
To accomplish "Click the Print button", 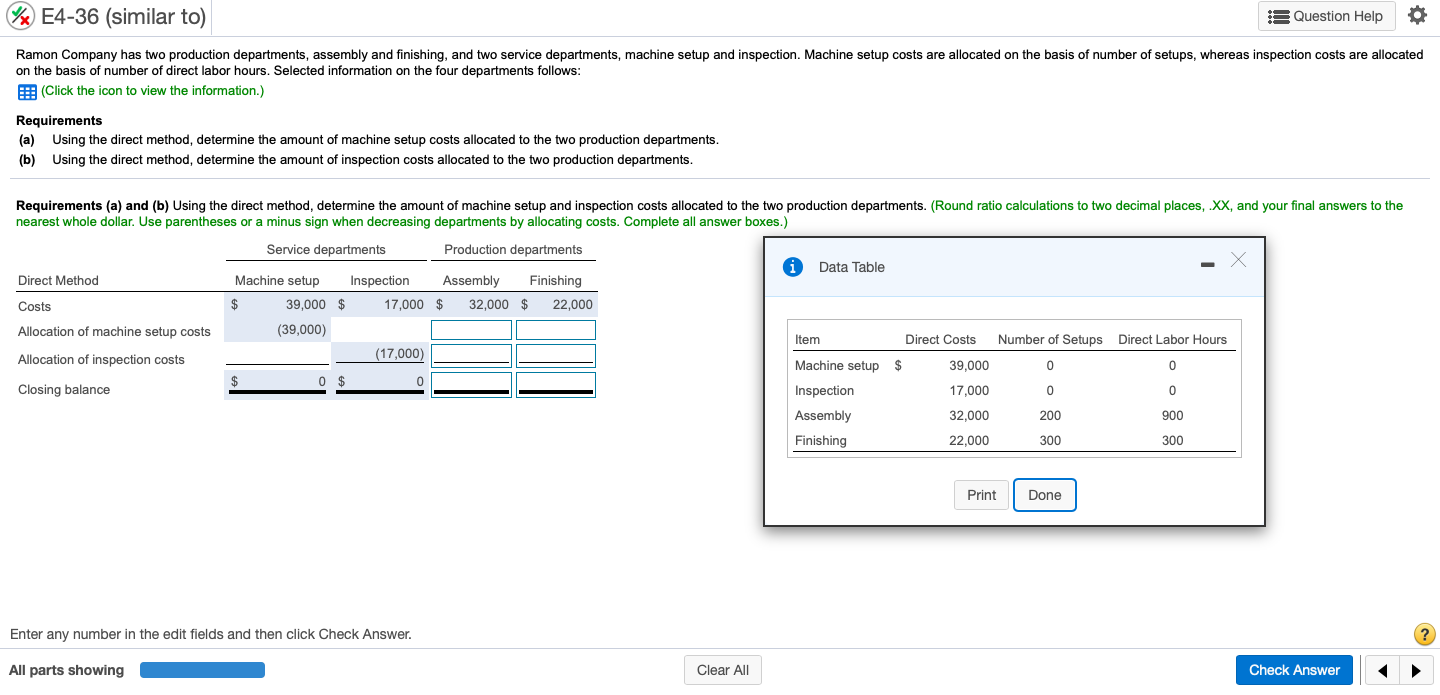I will coord(981,495).
